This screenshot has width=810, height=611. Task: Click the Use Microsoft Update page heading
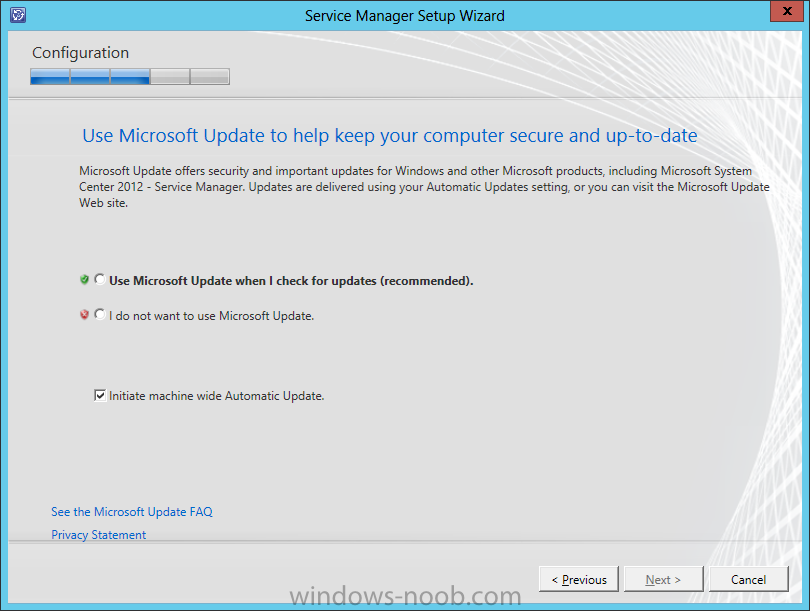(x=390, y=136)
